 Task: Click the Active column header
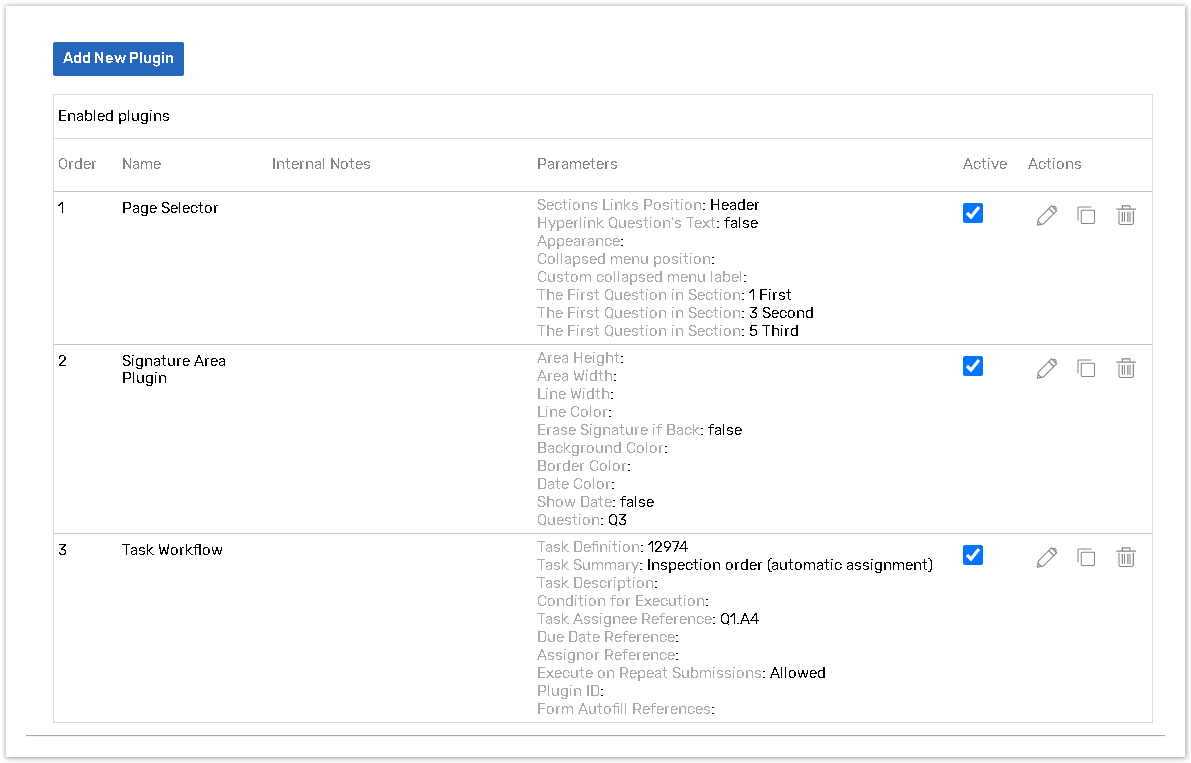click(x=984, y=164)
